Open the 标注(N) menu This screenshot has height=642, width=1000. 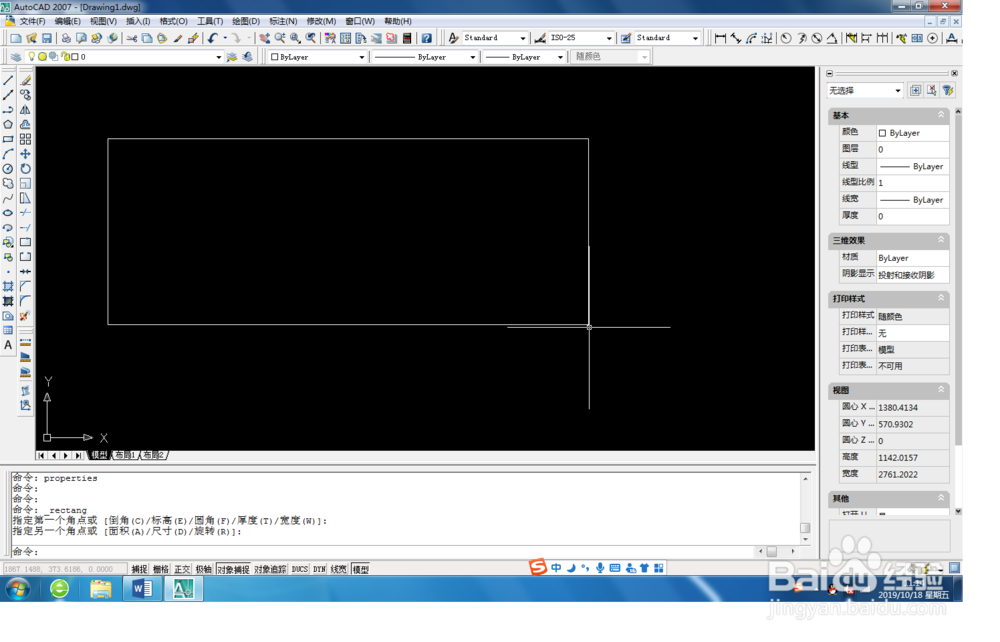(x=283, y=21)
